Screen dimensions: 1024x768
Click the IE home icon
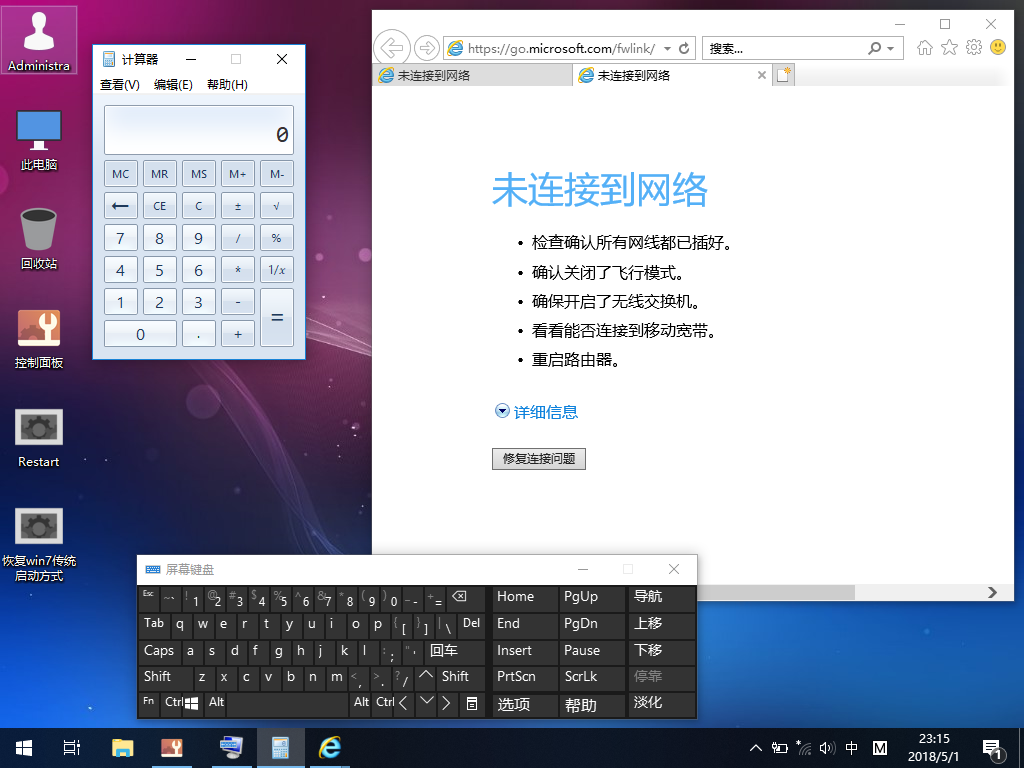pyautogui.click(x=925, y=47)
